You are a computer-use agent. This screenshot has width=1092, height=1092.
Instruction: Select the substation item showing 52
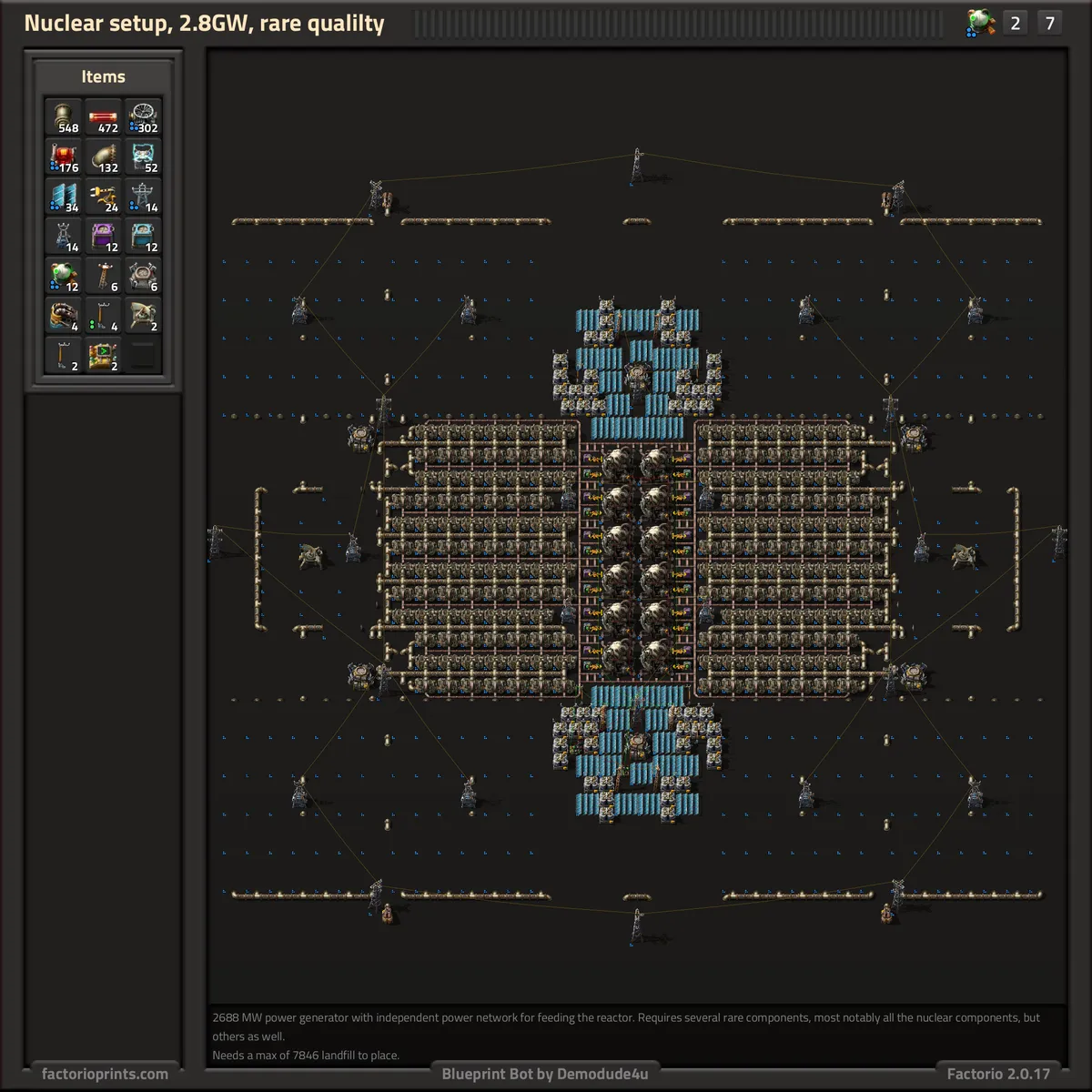[143, 157]
